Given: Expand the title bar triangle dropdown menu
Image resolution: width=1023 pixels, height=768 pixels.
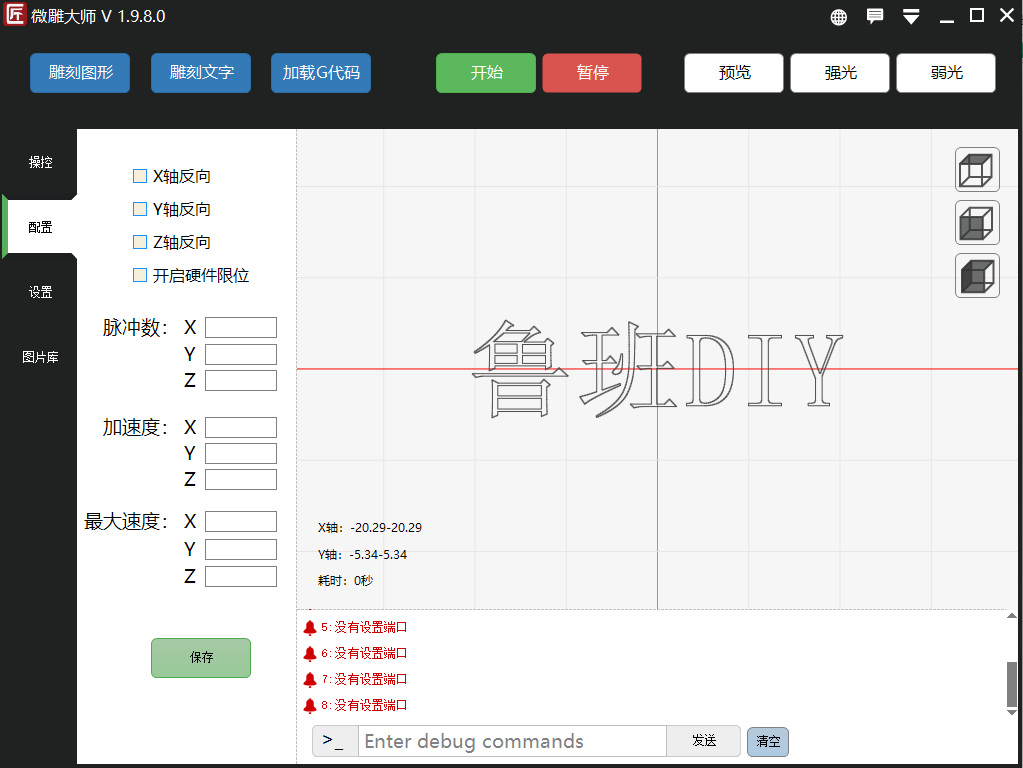Looking at the screenshot, I should click(911, 17).
